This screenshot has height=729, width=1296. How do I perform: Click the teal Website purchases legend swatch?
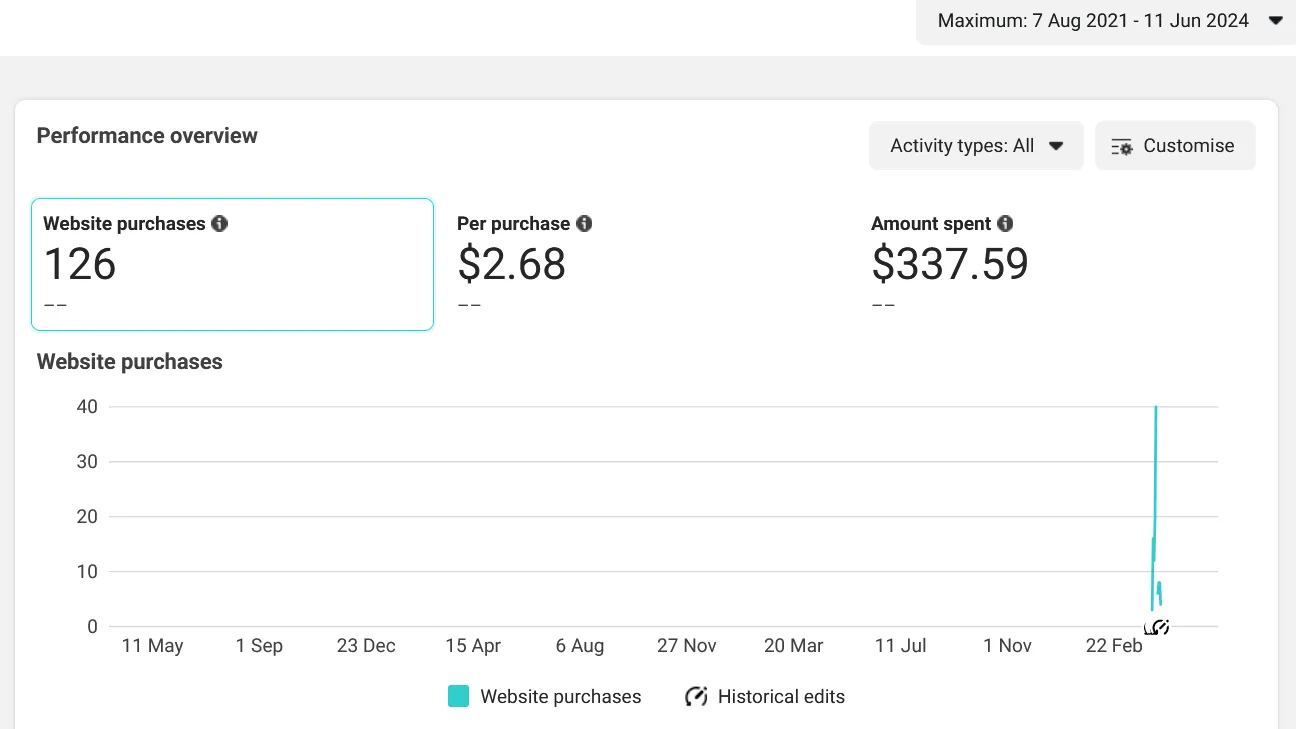coord(458,697)
